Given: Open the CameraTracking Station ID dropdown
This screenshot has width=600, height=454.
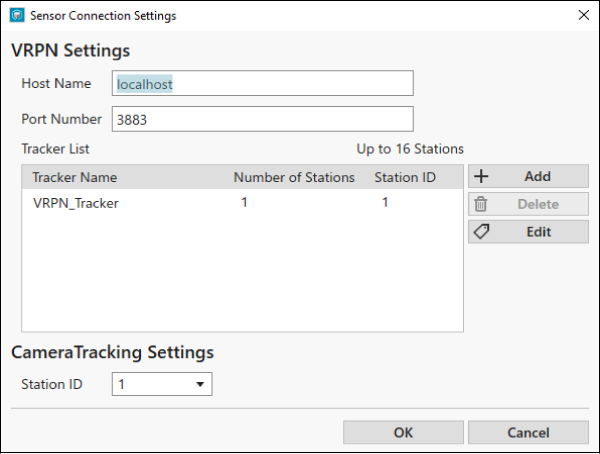Looking at the screenshot, I should (162, 384).
